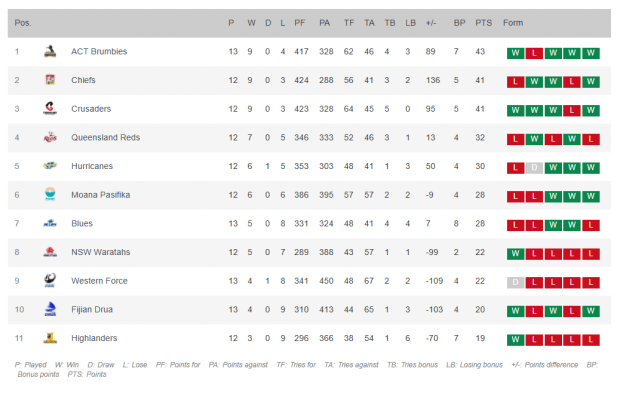Click the ACT Brumbies team logo

[50, 51]
